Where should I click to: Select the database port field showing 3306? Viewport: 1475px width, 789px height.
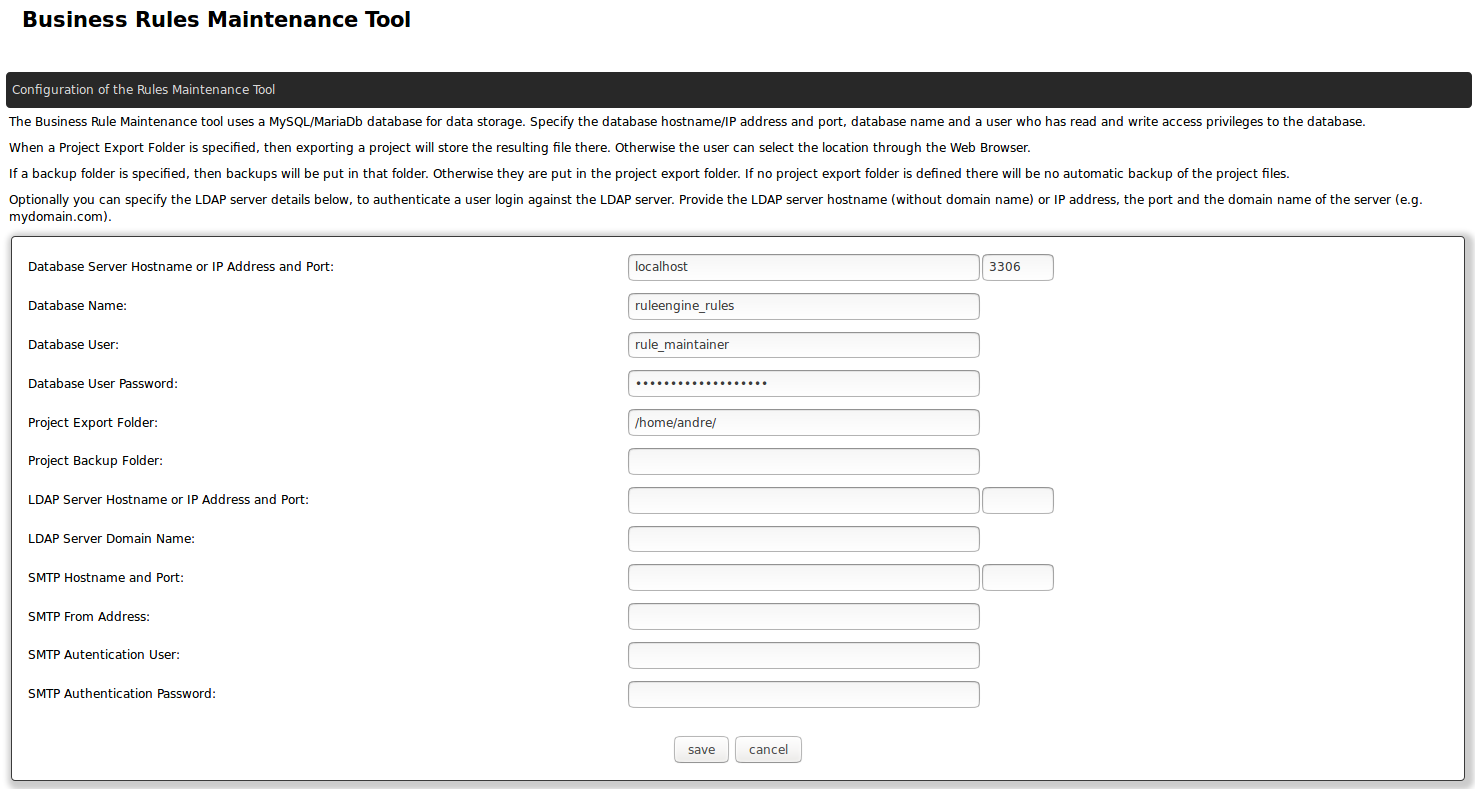pyautogui.click(x=1018, y=267)
